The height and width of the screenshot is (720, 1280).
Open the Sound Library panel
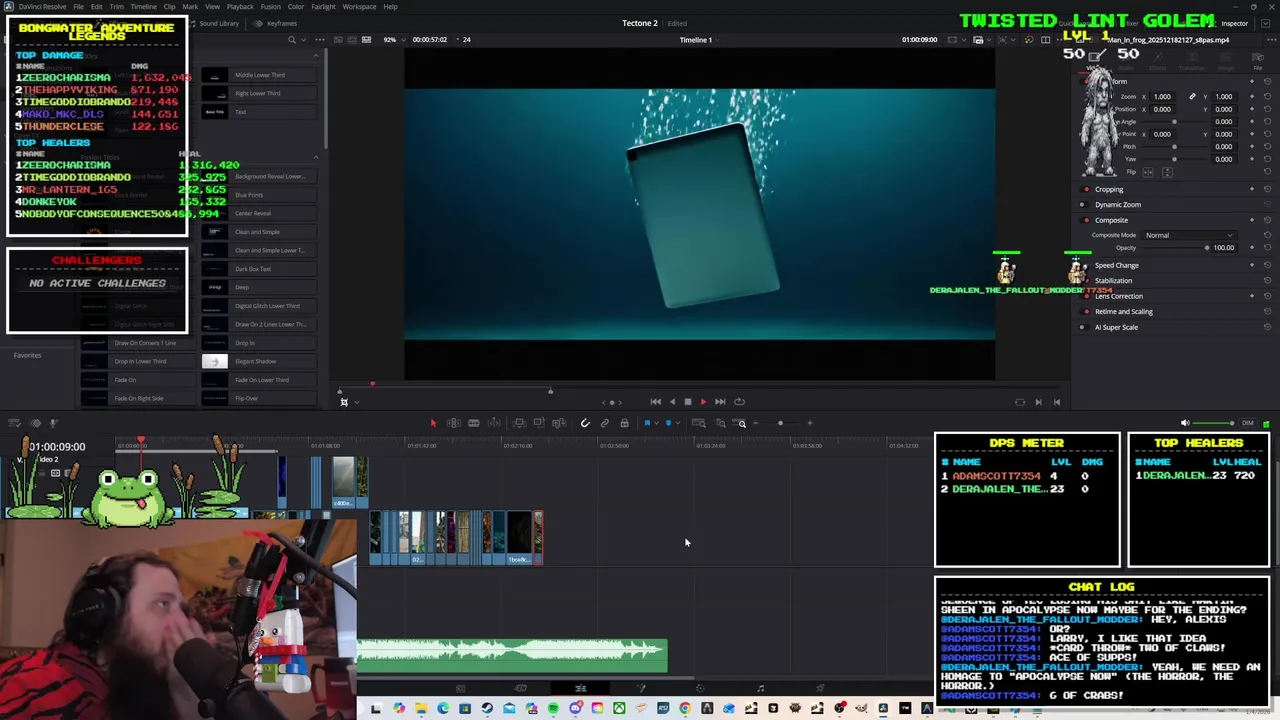point(214,23)
